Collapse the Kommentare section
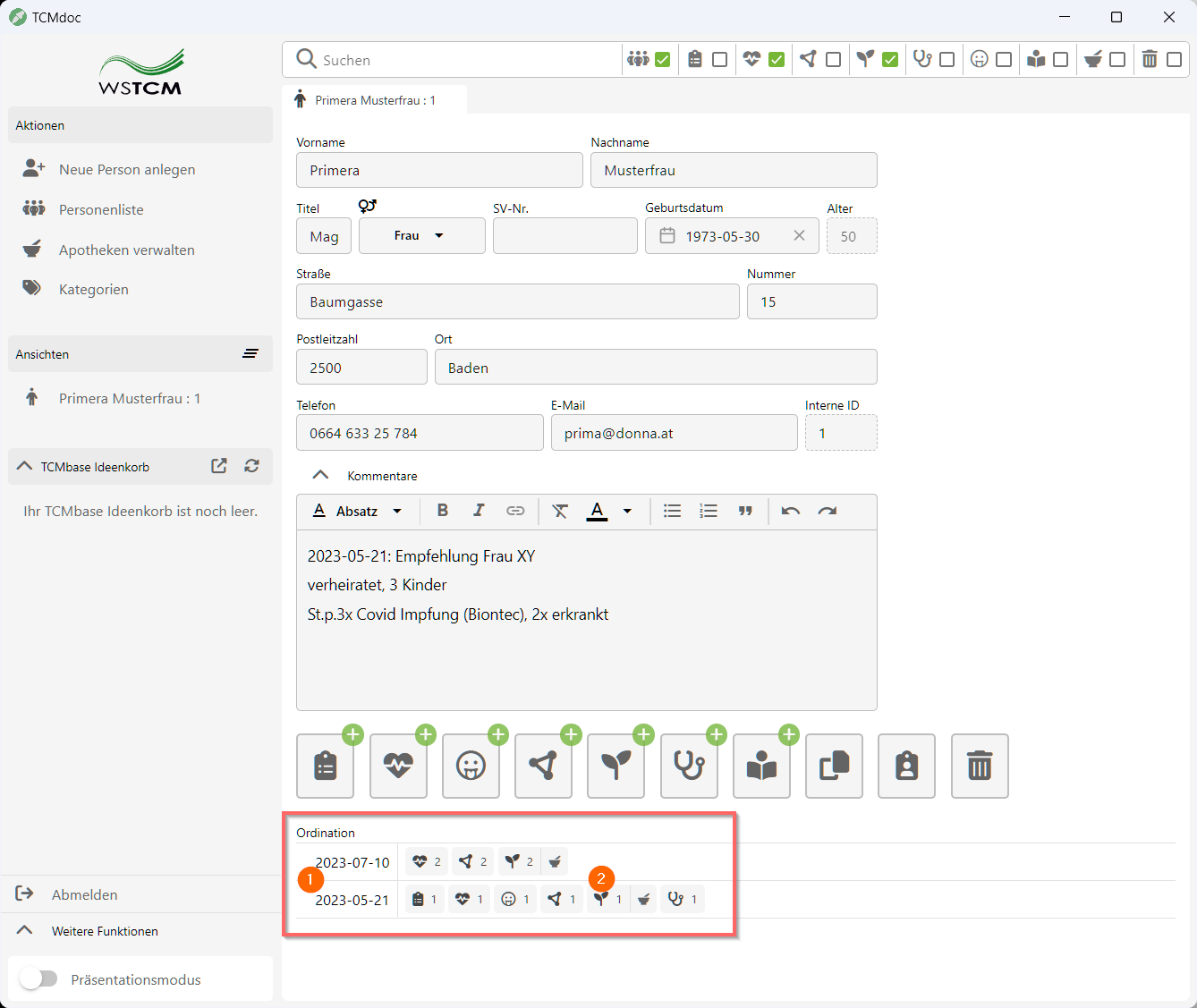 coord(320,476)
